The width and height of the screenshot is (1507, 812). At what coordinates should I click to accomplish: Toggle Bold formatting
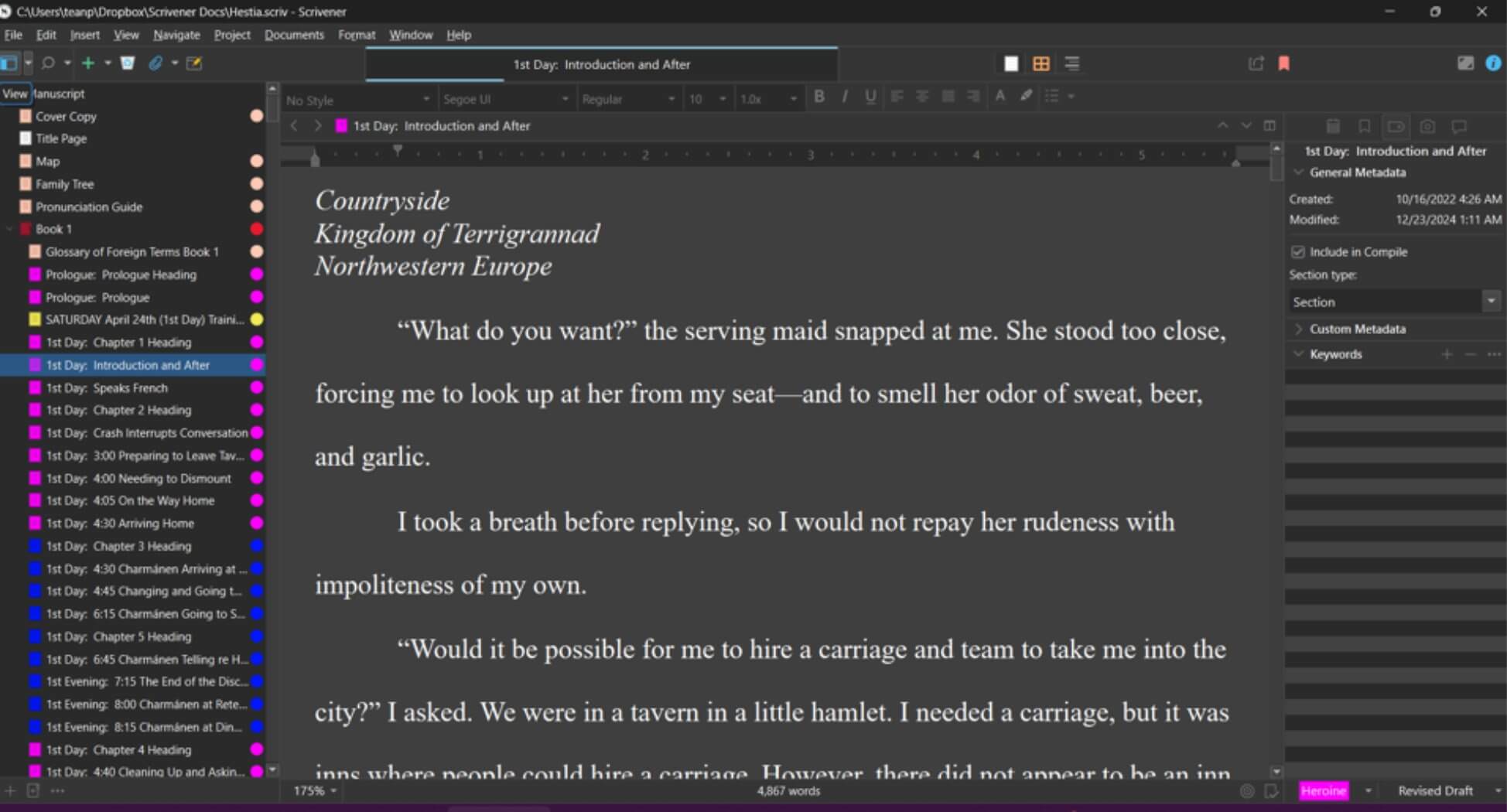[819, 97]
